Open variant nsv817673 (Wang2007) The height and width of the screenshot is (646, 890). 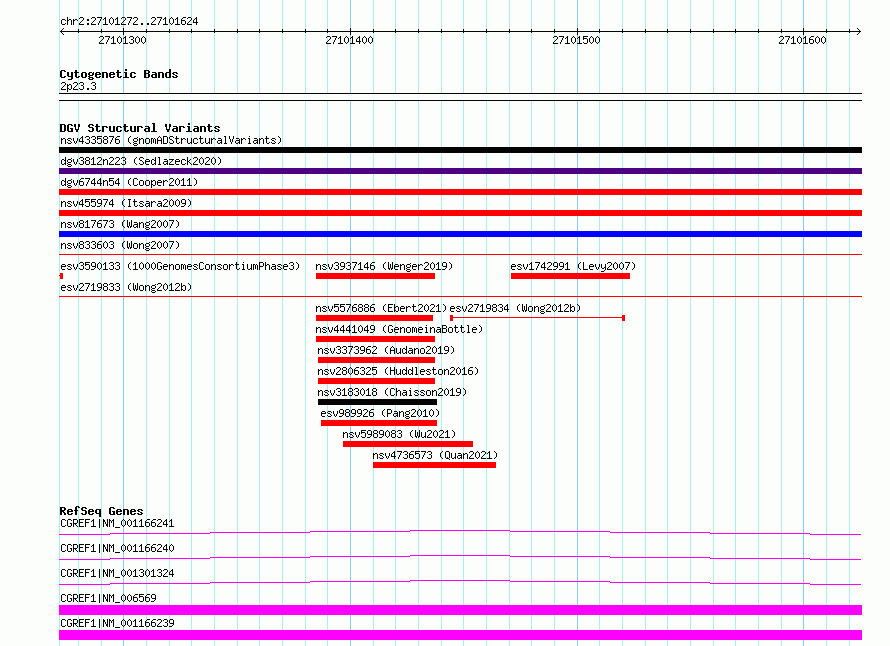pos(120,224)
